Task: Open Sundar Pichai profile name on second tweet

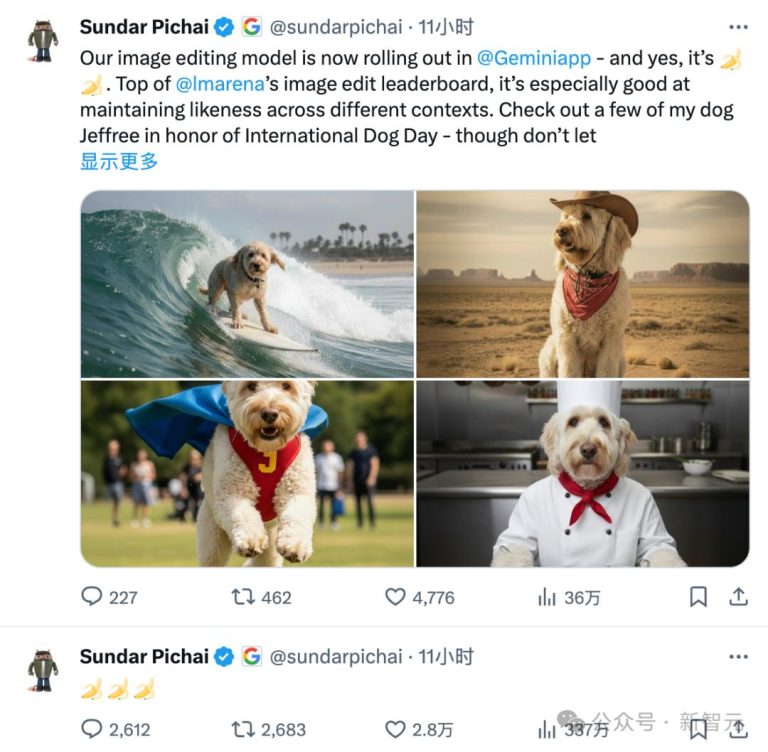Action: [144, 657]
